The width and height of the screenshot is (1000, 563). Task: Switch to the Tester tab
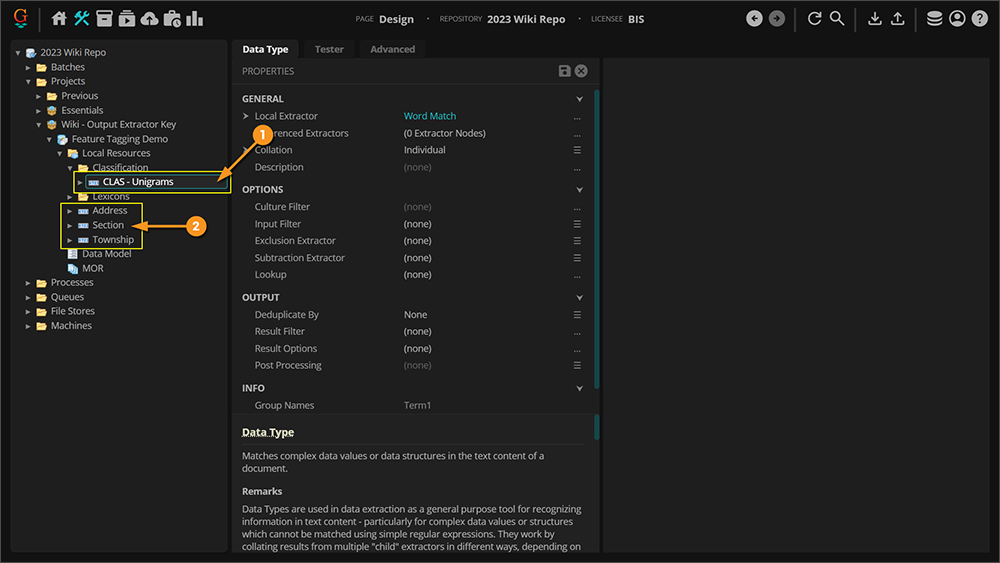(x=329, y=49)
